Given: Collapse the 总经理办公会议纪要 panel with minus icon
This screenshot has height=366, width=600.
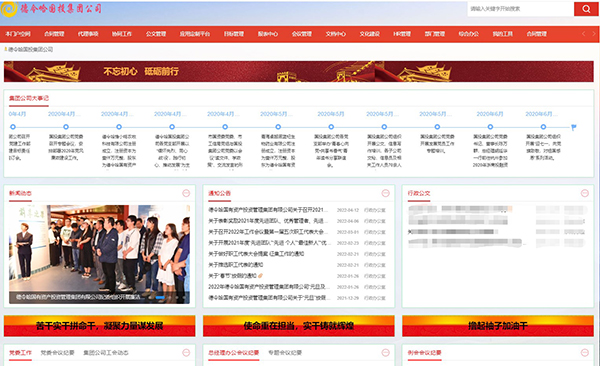Looking at the screenshot, I should click(385, 353).
